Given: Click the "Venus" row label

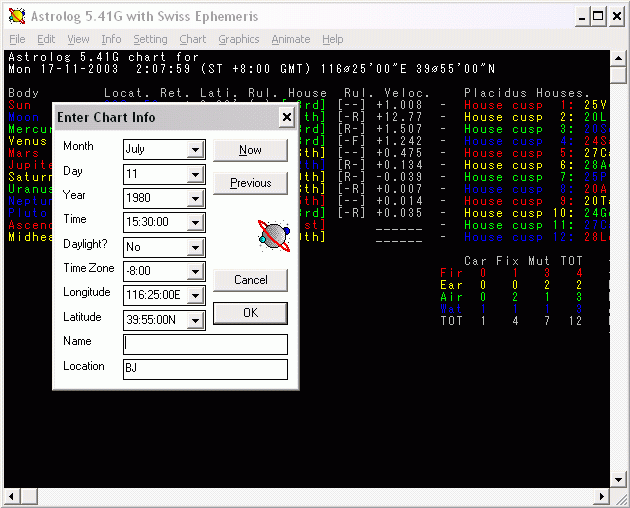Looking at the screenshot, I should pos(28,141).
